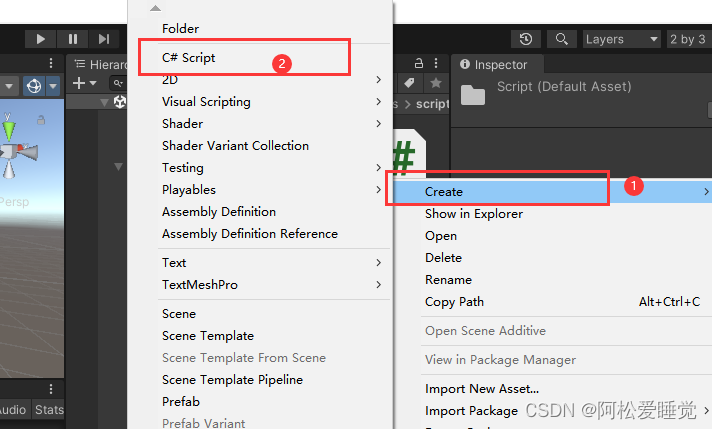The image size is (712, 429).
Task: Click the Stats button in Game view
Action: click(x=49, y=409)
